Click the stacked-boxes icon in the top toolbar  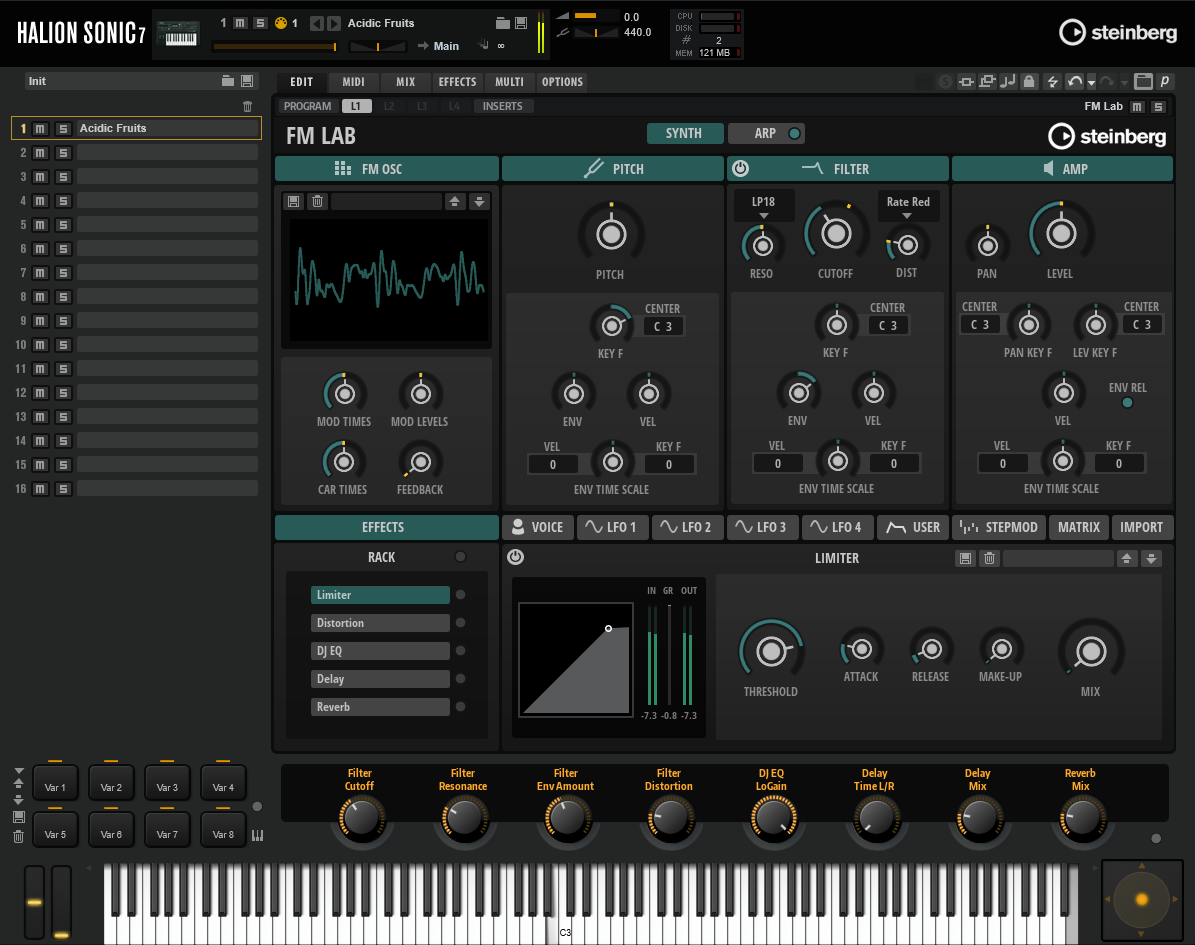(x=987, y=82)
